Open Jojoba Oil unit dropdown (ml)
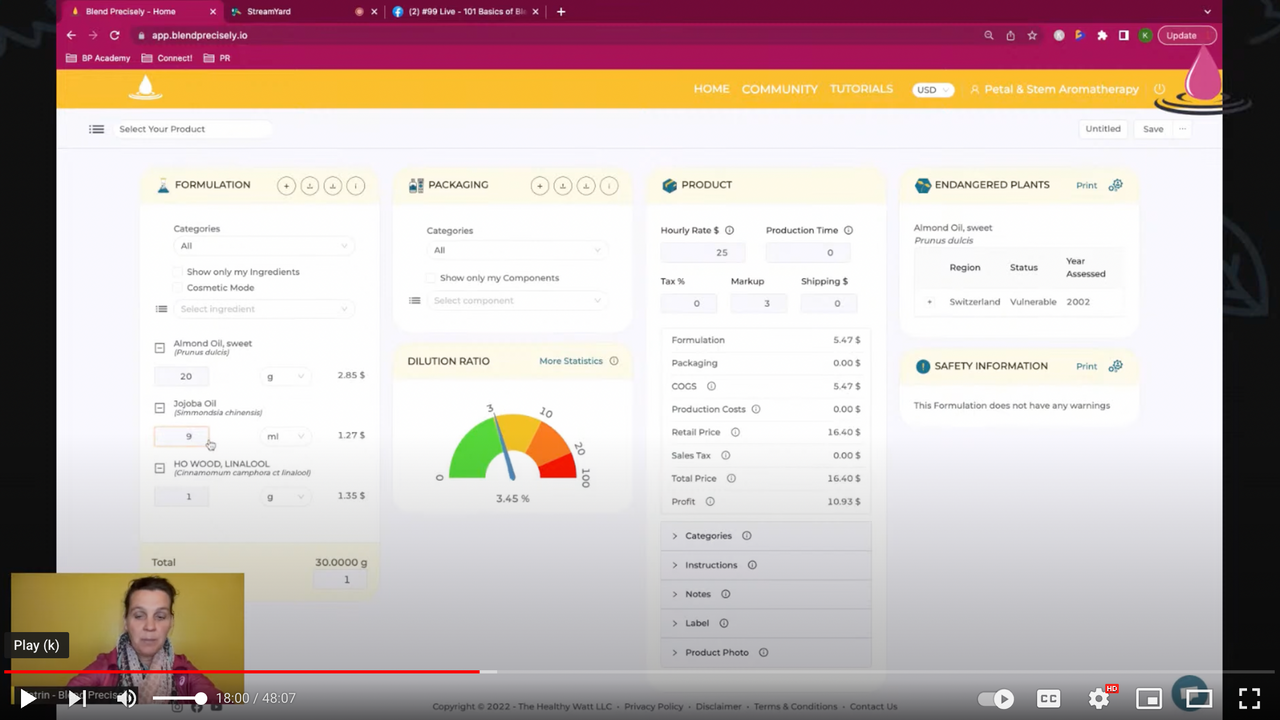Image resolution: width=1280 pixels, height=720 pixels. point(285,436)
